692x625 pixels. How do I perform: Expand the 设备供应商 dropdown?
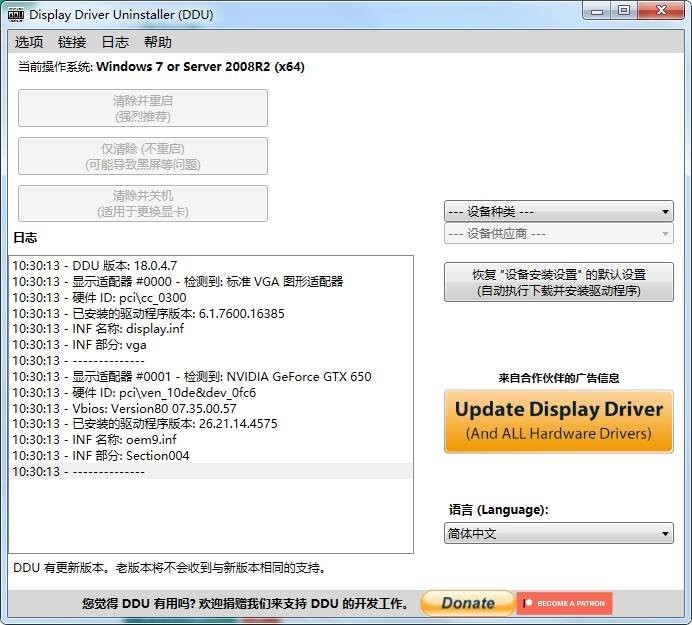point(558,233)
